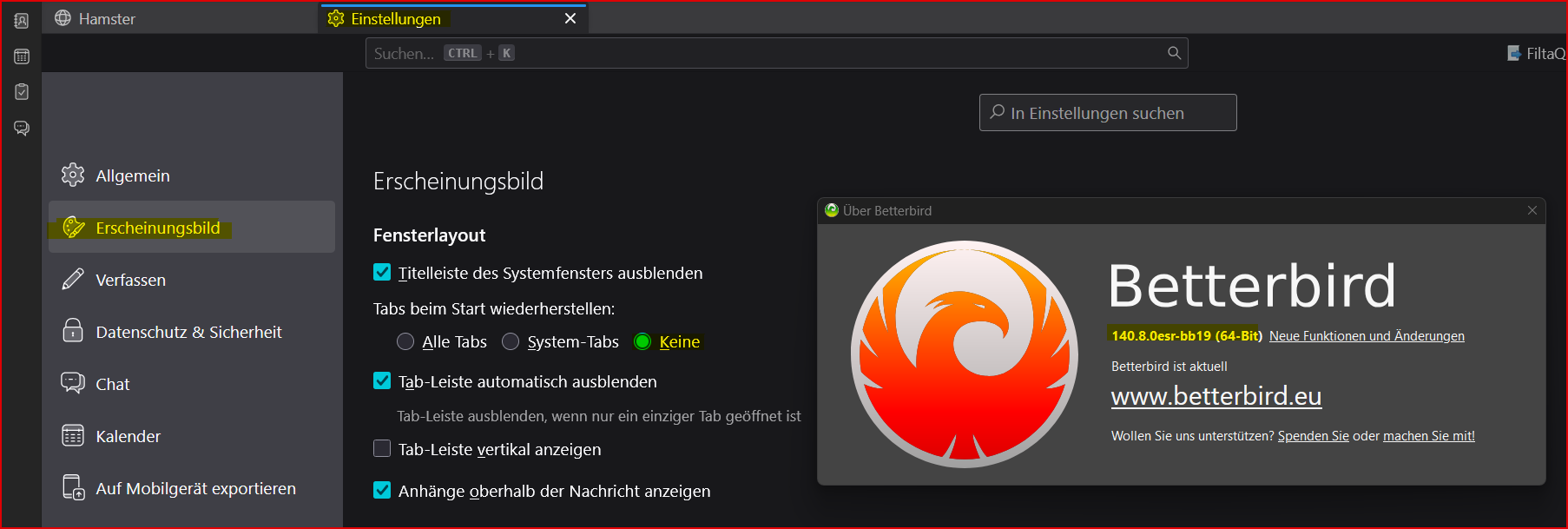Click the Spenden Sie link
The width and height of the screenshot is (1568, 529).
(1313, 436)
